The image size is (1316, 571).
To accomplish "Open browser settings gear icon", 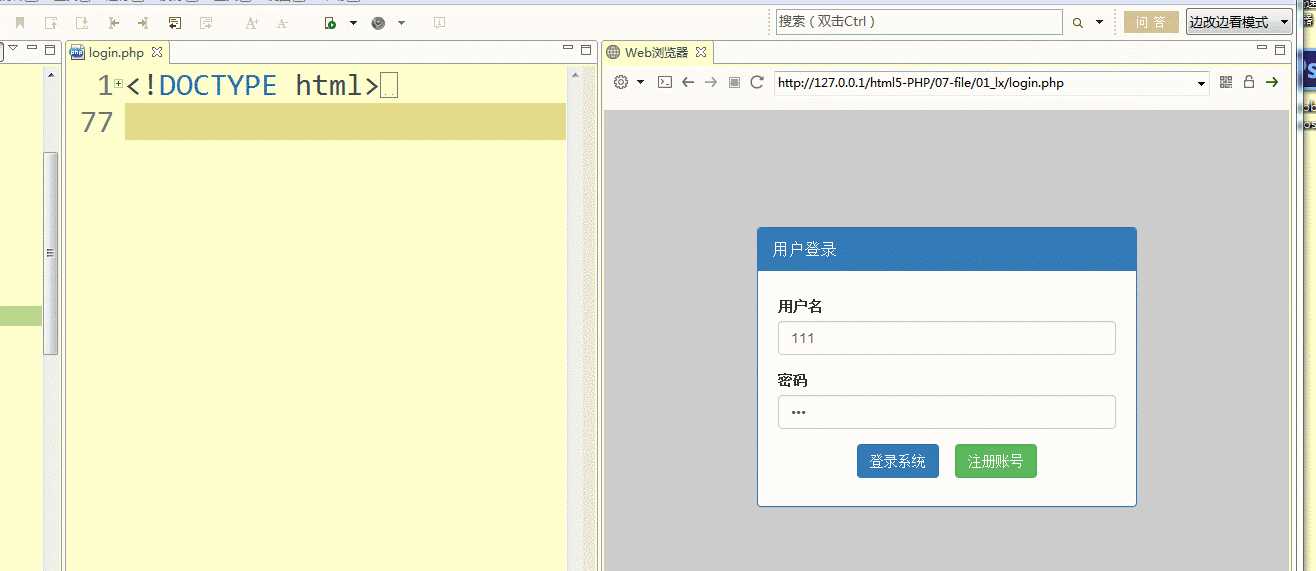I will click(621, 82).
